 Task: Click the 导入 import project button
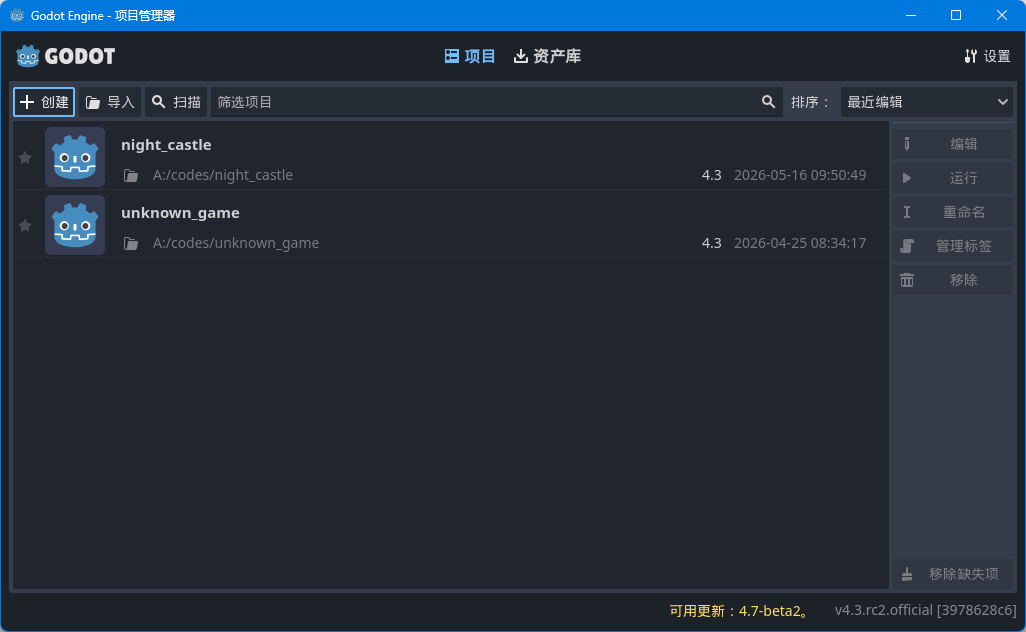click(x=110, y=102)
